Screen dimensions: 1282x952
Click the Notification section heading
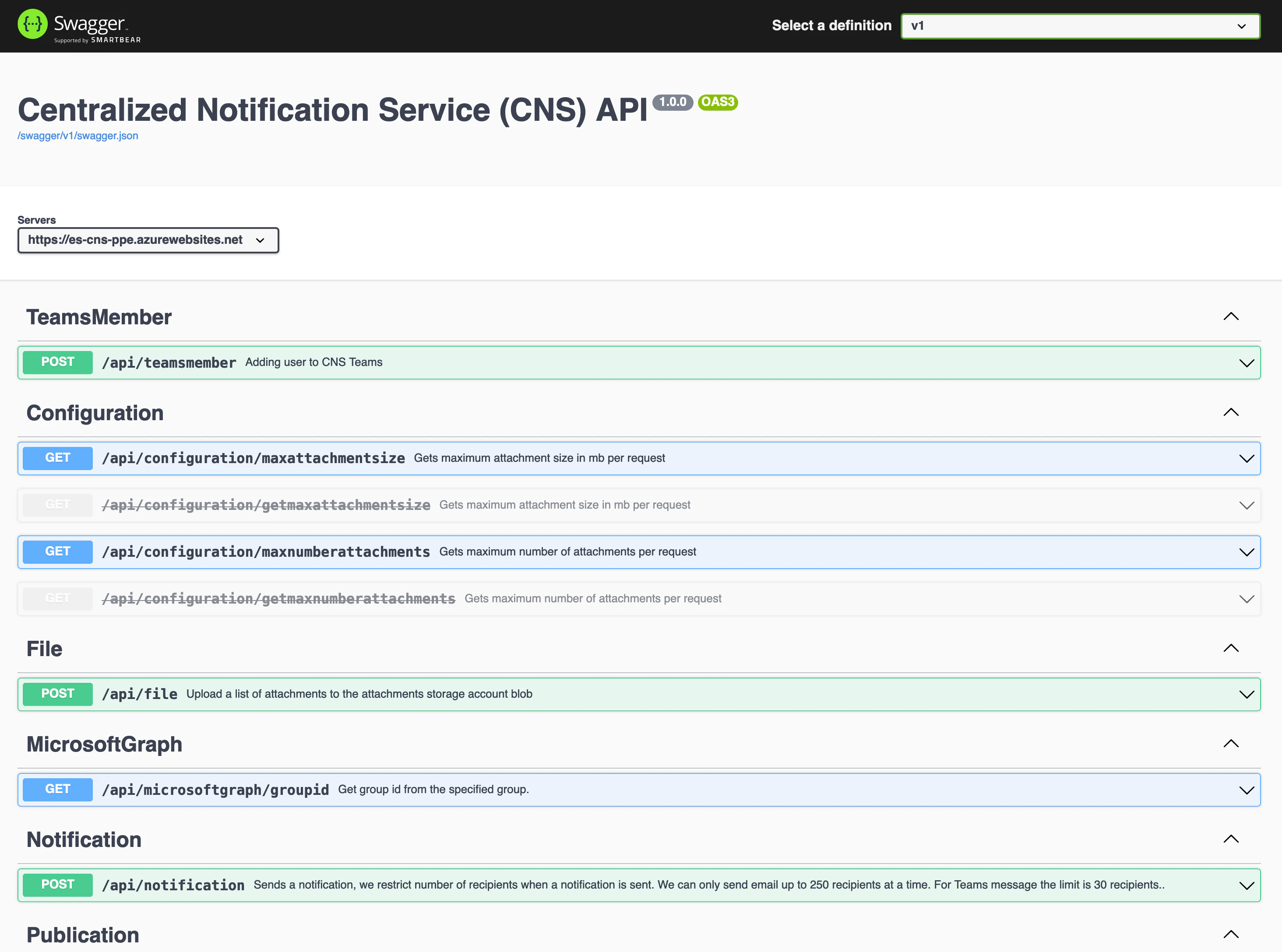(x=84, y=840)
